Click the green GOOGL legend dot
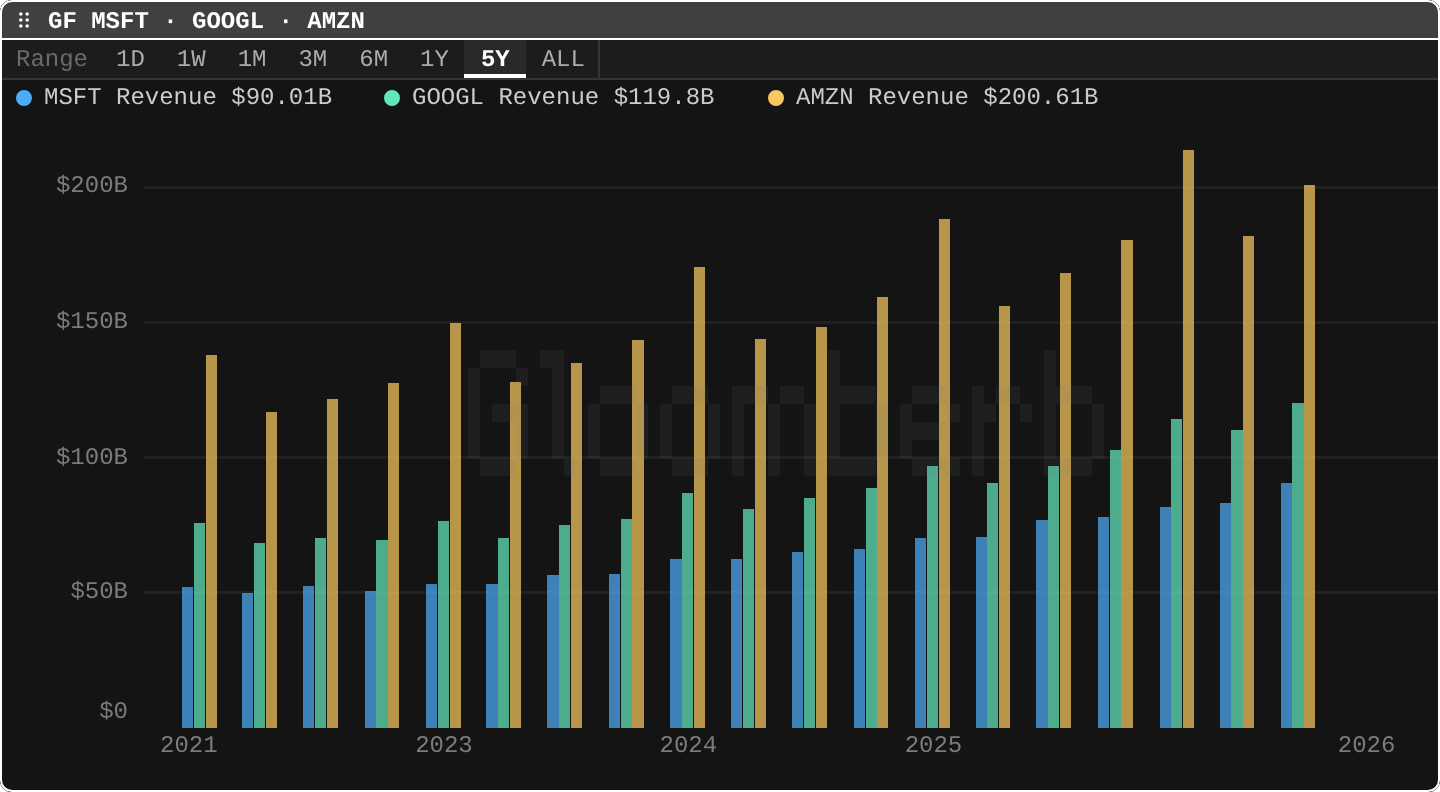 pyautogui.click(x=392, y=98)
